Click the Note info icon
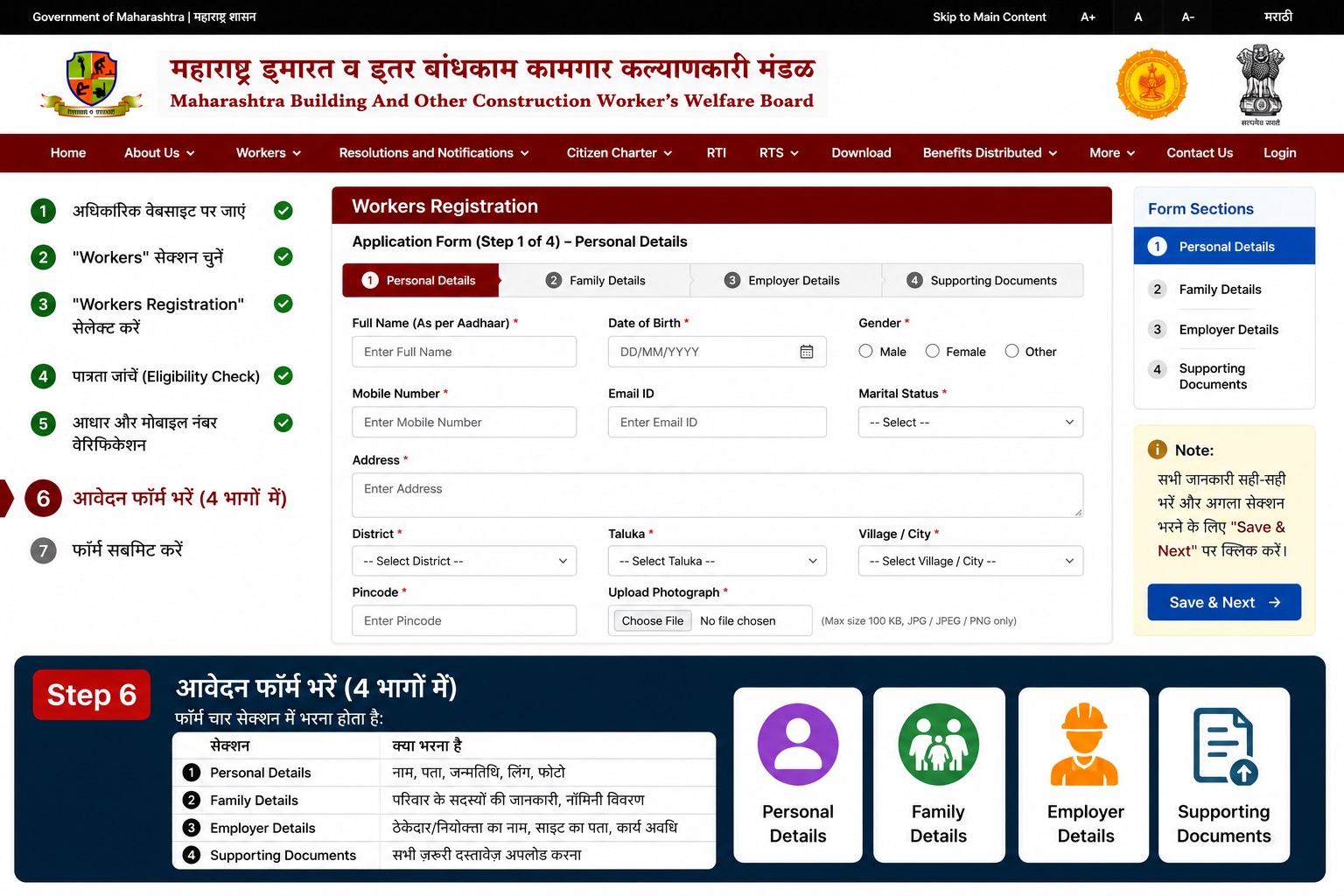 pos(1157,450)
